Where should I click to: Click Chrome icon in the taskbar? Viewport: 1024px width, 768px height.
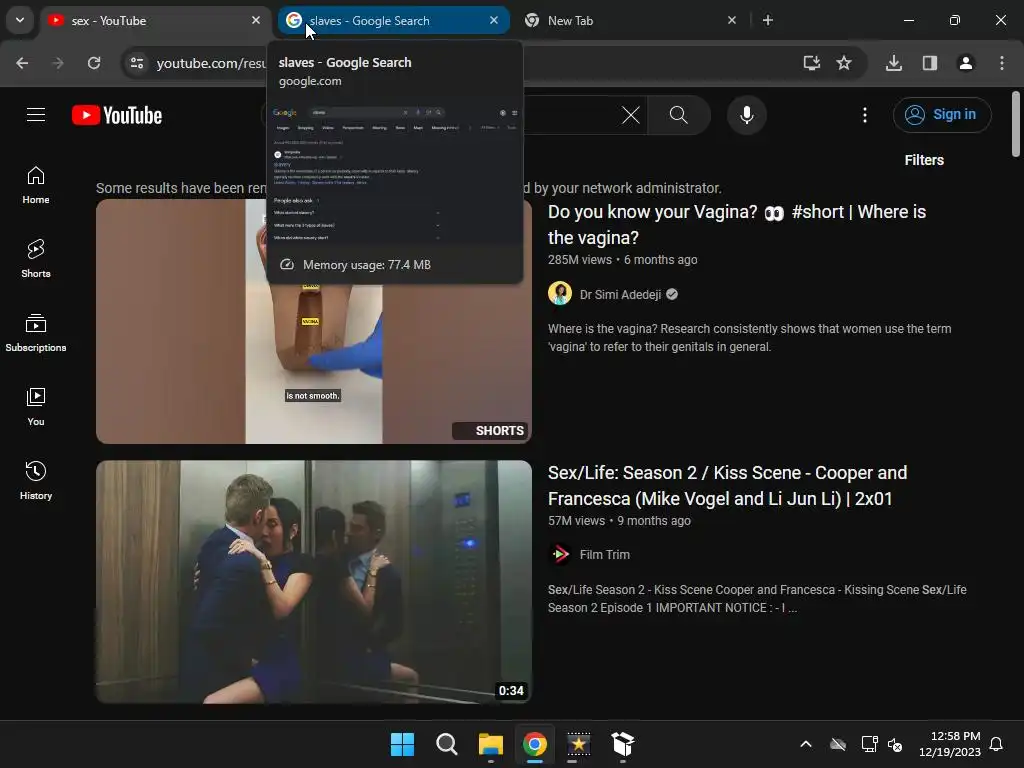(534, 744)
